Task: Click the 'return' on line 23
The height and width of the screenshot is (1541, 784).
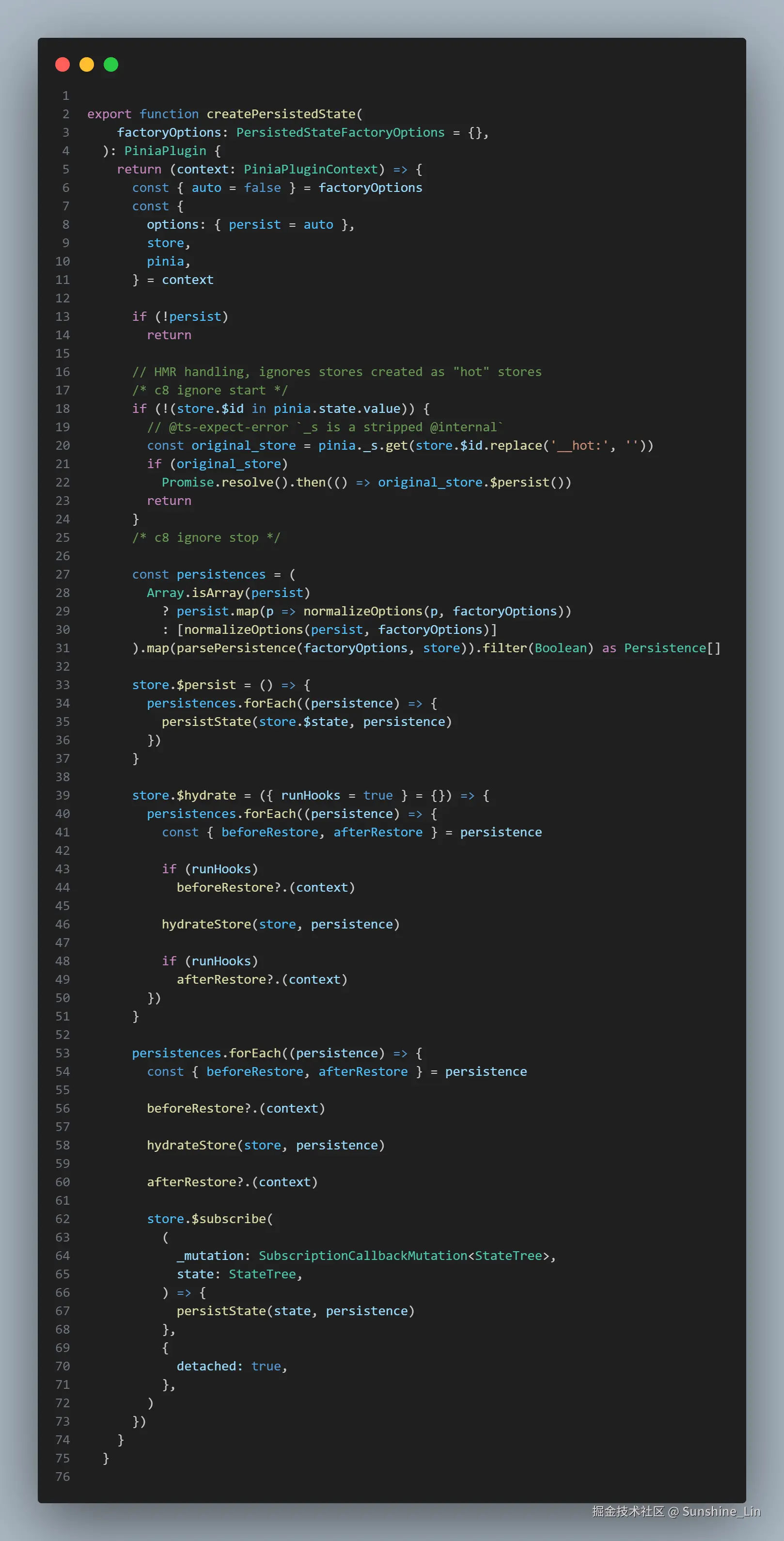Action: [x=169, y=501]
